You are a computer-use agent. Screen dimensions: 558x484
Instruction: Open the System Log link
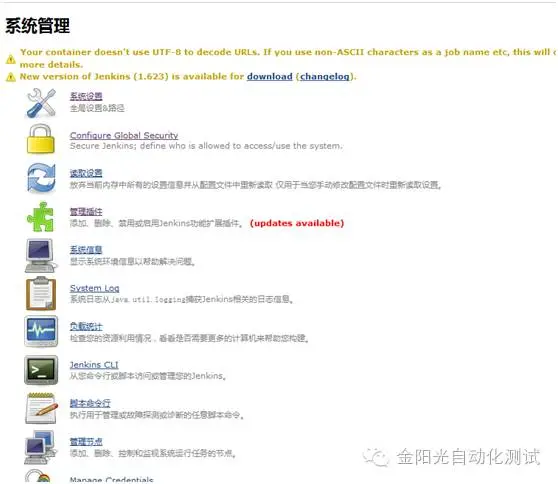[x=95, y=288]
